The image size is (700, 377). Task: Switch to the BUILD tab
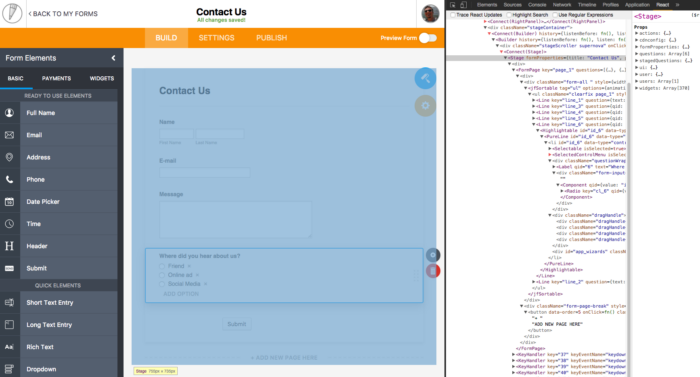166,38
